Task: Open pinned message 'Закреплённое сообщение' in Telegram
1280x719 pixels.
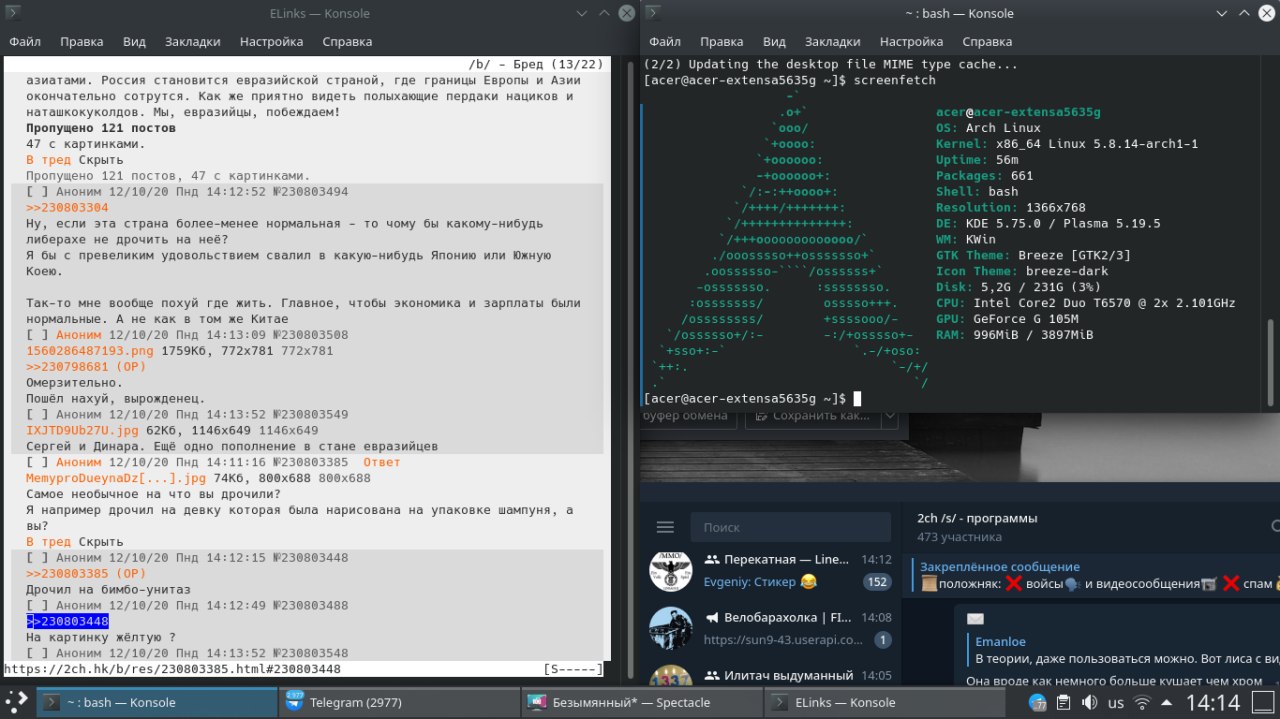Action: tap(1000, 566)
